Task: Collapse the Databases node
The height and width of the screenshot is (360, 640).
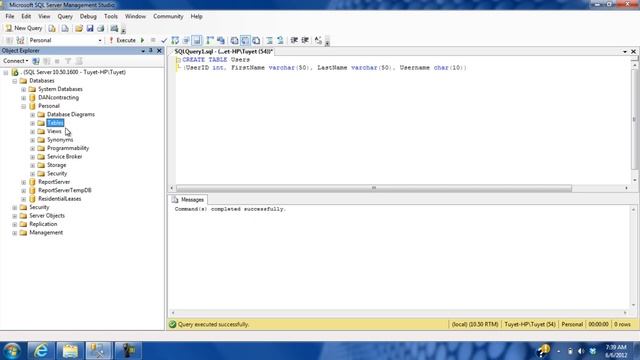Action: [x=15, y=81]
